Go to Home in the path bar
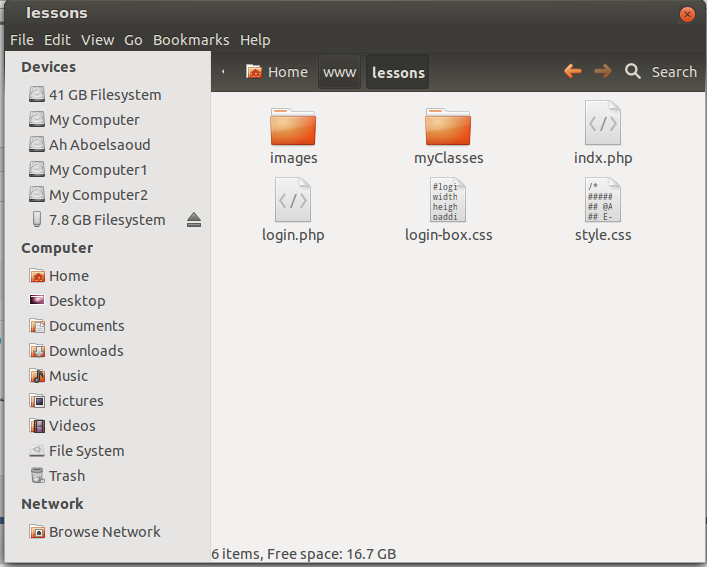This screenshot has height=567, width=707. pyautogui.click(x=277, y=72)
